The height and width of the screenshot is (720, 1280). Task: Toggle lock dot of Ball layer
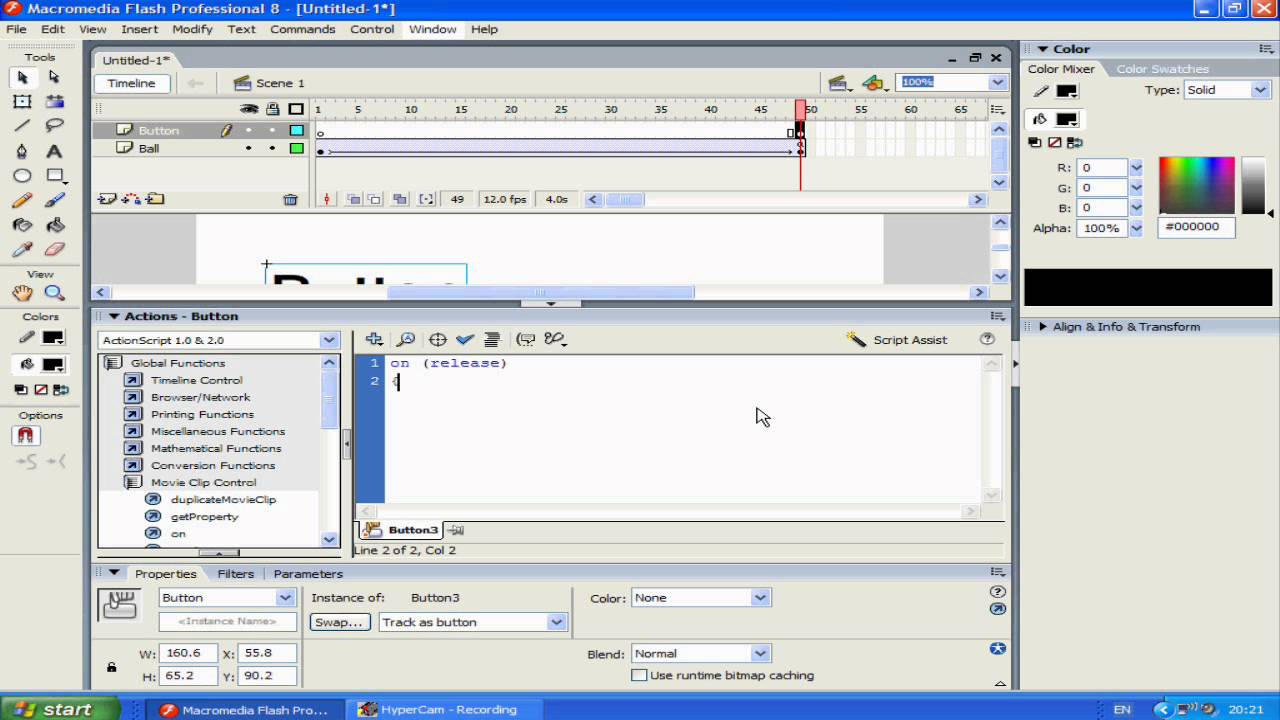tap(272, 148)
